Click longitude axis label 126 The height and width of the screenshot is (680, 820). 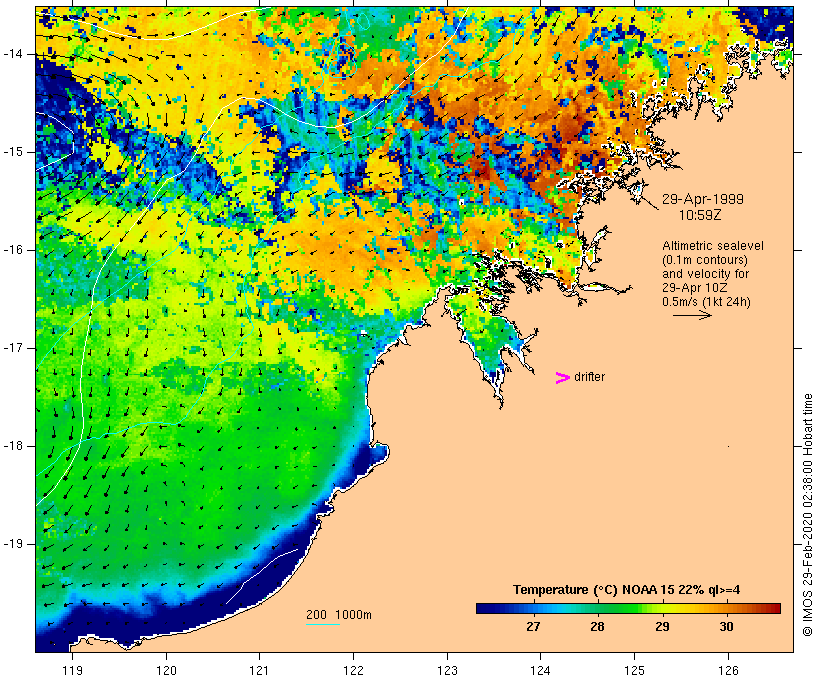point(728,670)
